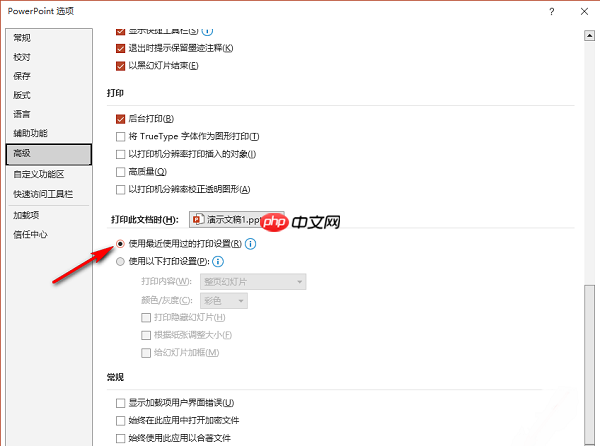Viewport: 600px width, 446px height.
Task: Click the 打印此文档时(H) label
Action: (x=145, y=220)
